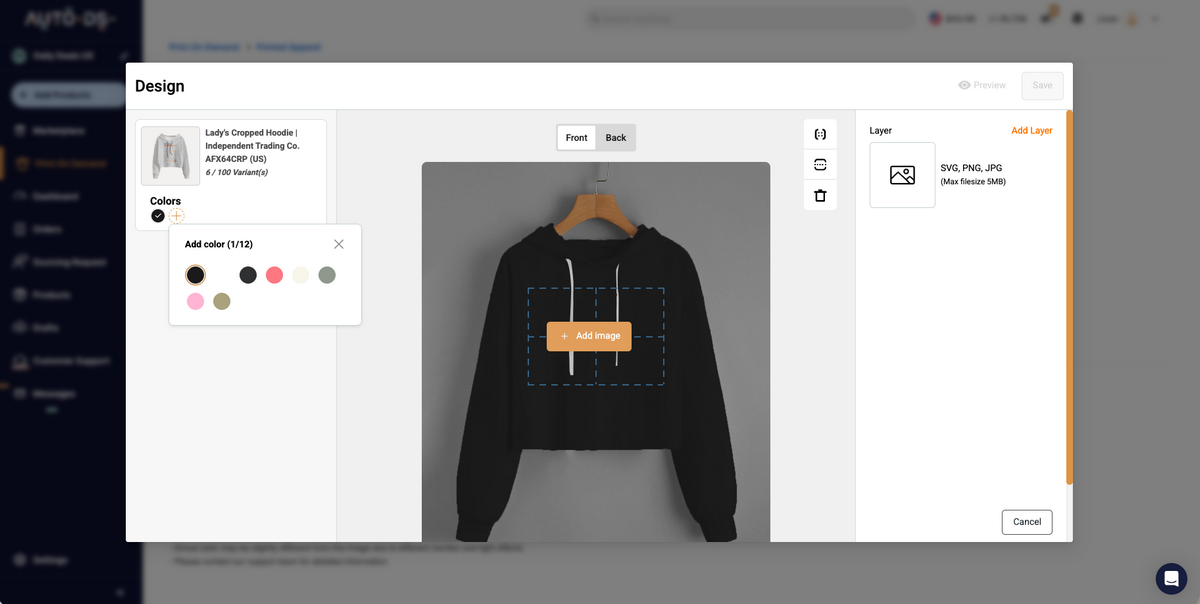Image resolution: width=1200 pixels, height=604 pixels.
Task: Click the image upload placeholder under Layer
Action: (x=902, y=175)
